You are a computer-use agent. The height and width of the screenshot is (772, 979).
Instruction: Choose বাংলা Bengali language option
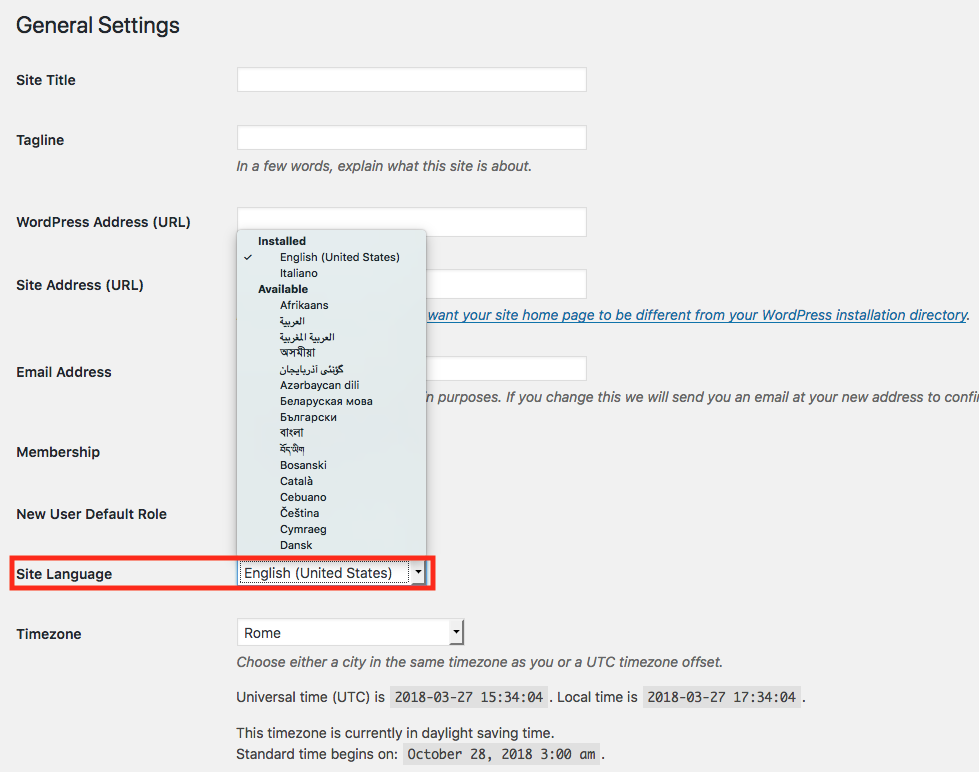(x=292, y=433)
